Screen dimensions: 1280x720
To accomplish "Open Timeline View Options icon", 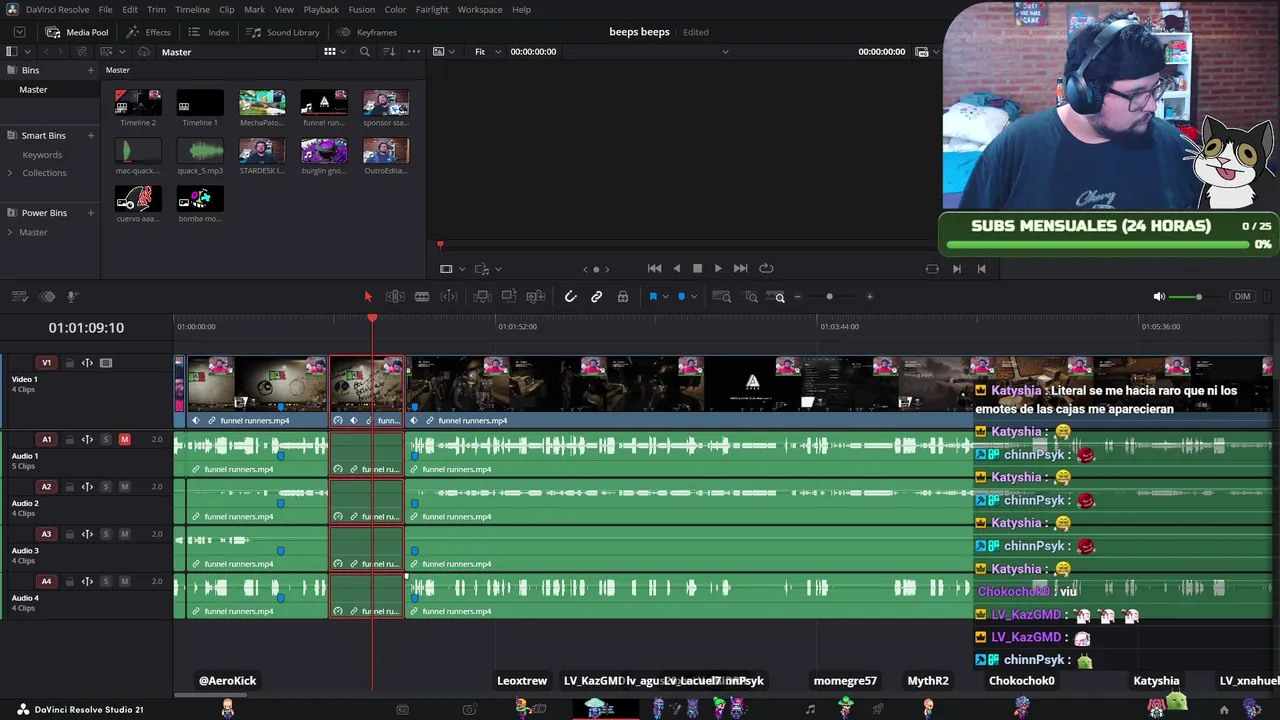I will tap(19, 297).
